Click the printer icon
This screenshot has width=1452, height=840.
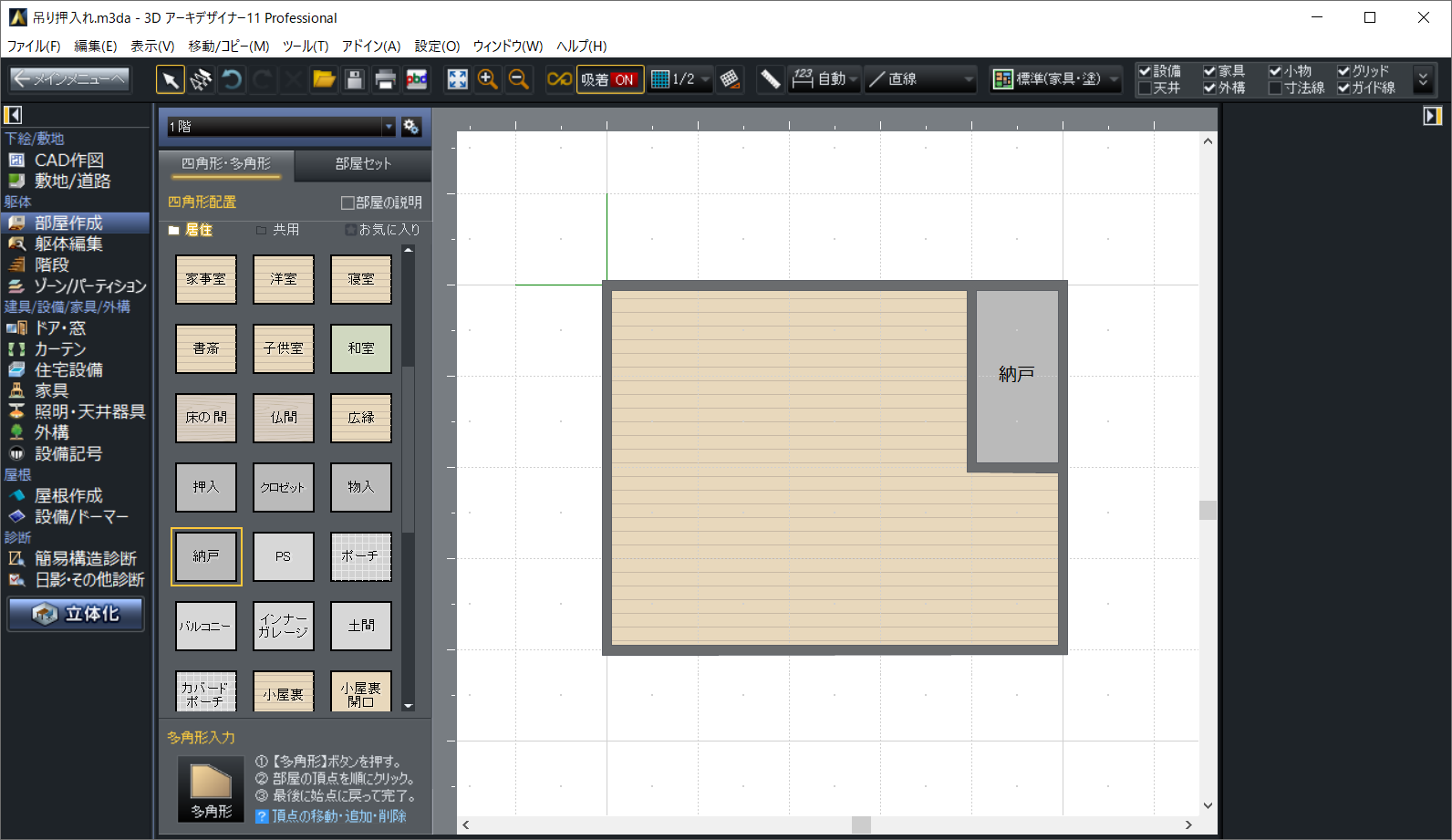tap(385, 79)
